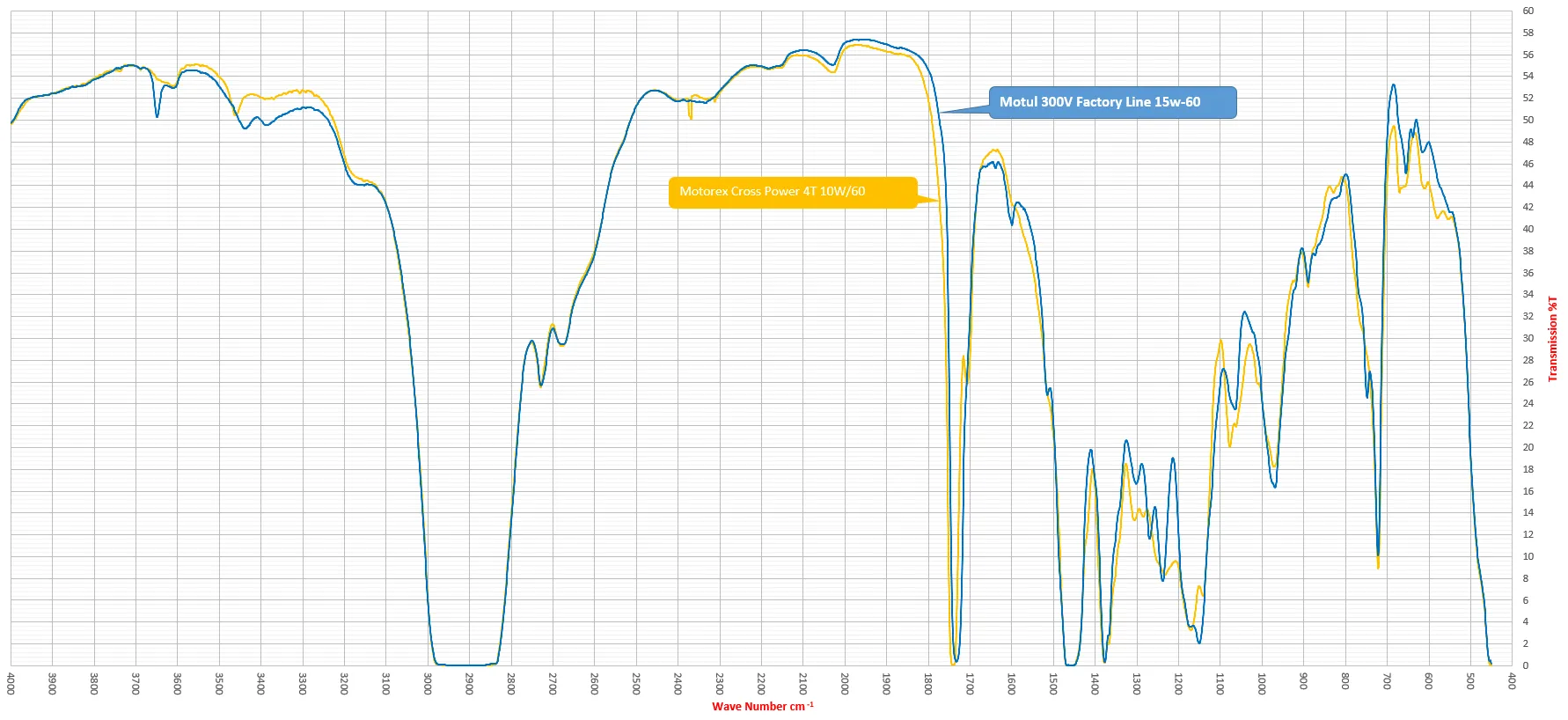Select the 1700 wave number tick label
1568x720 pixels.
coord(970,684)
